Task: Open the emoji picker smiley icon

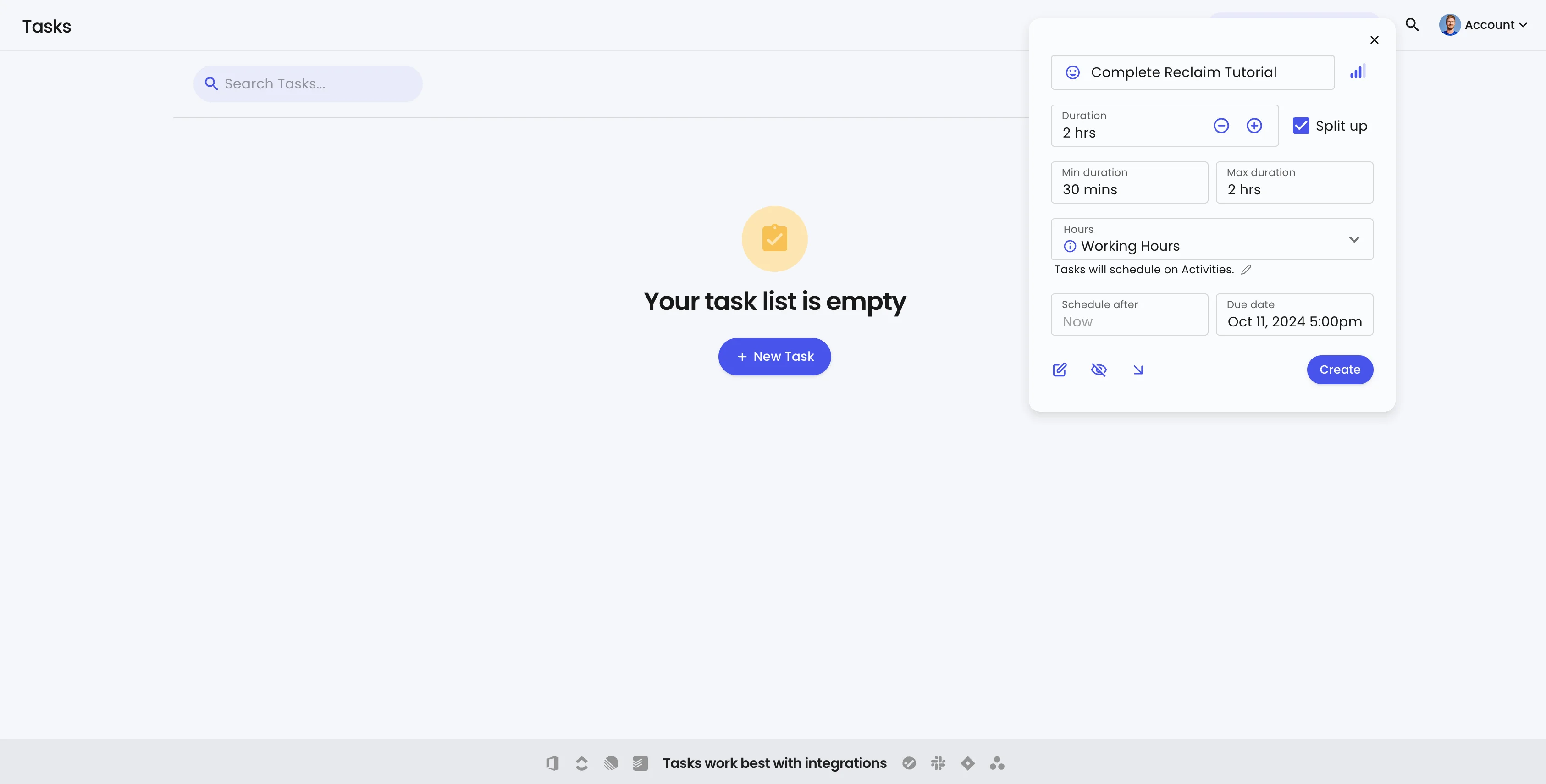Action: click(x=1072, y=72)
